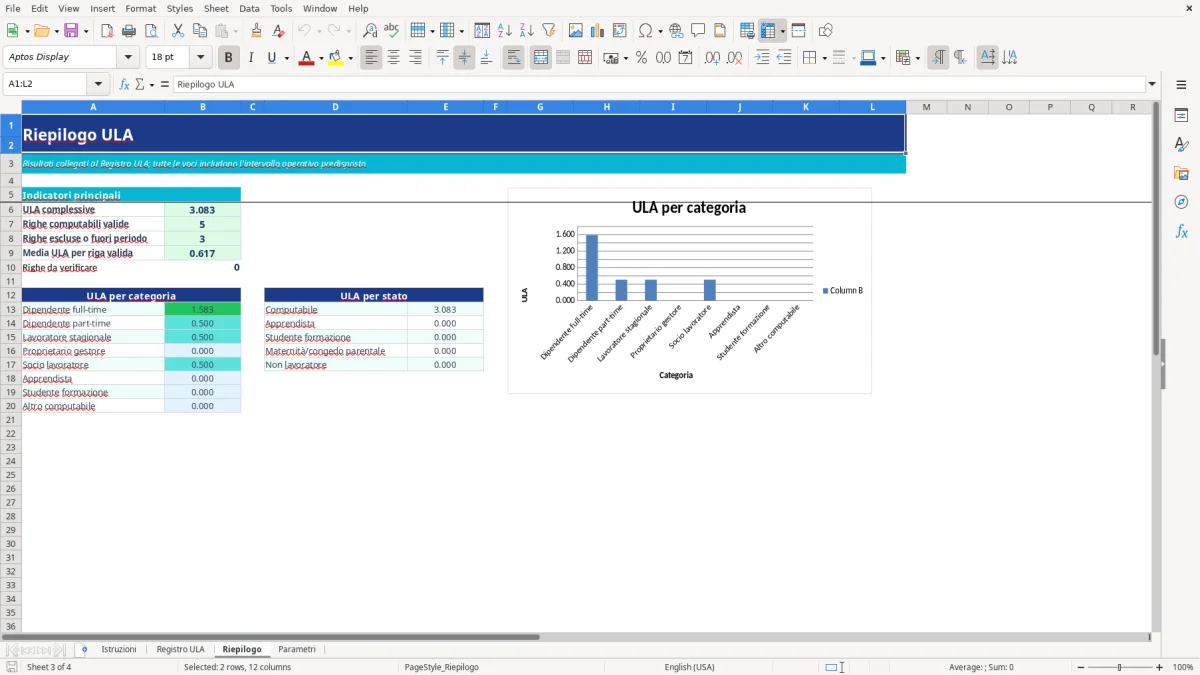Viewport: 1200px width, 675px height.
Task: Open the Sheet menu
Action: [x=216, y=8]
